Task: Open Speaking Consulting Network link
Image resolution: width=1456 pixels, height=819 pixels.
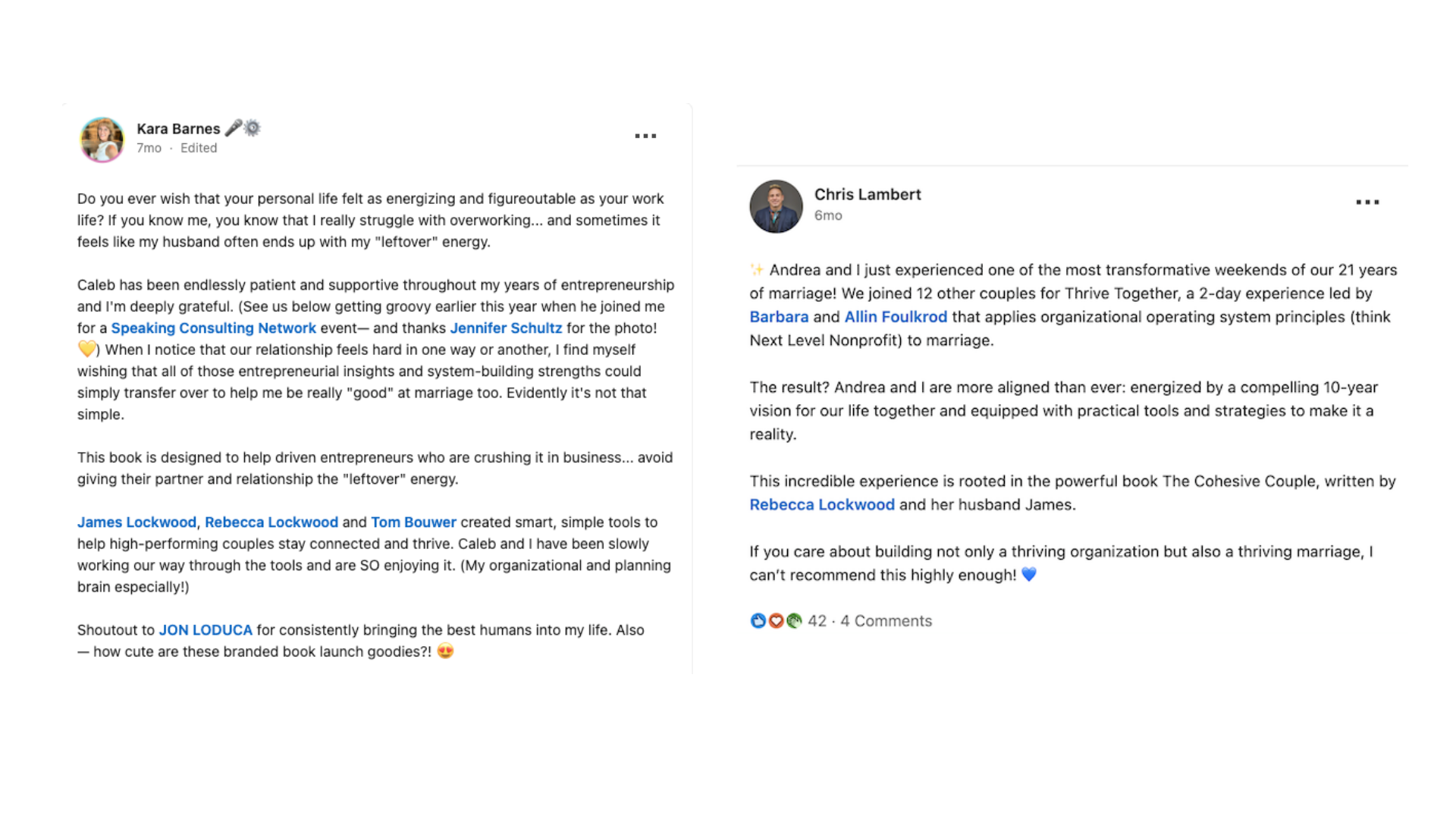Action: 213,328
